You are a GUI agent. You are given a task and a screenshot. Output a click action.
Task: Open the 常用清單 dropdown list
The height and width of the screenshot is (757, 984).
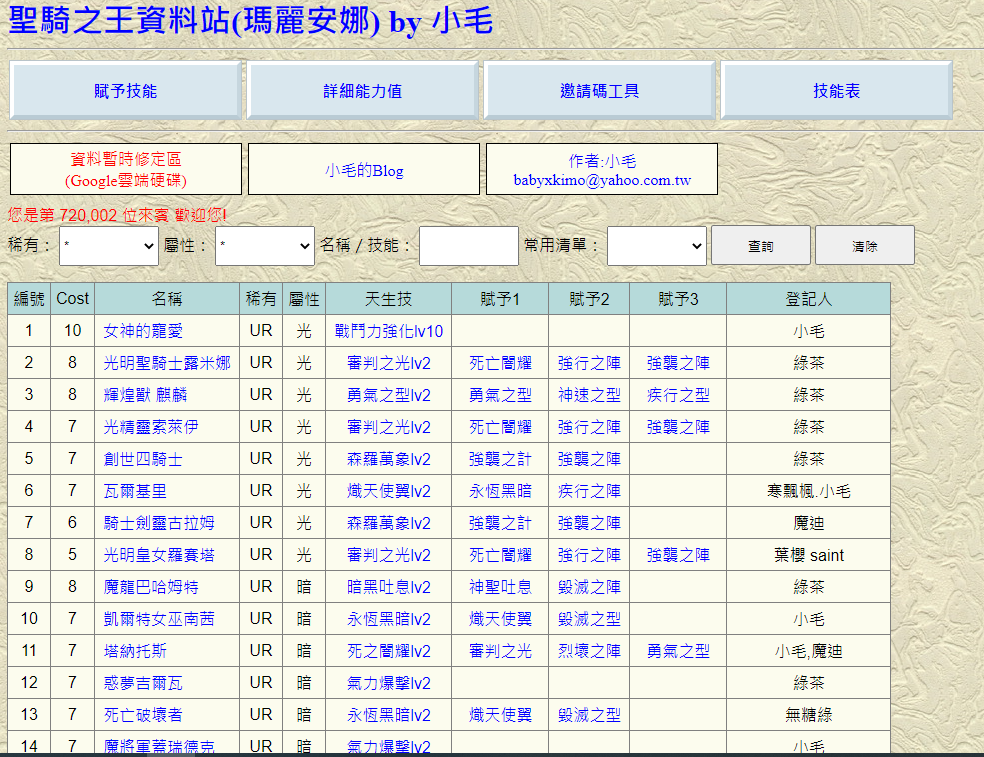pos(657,245)
